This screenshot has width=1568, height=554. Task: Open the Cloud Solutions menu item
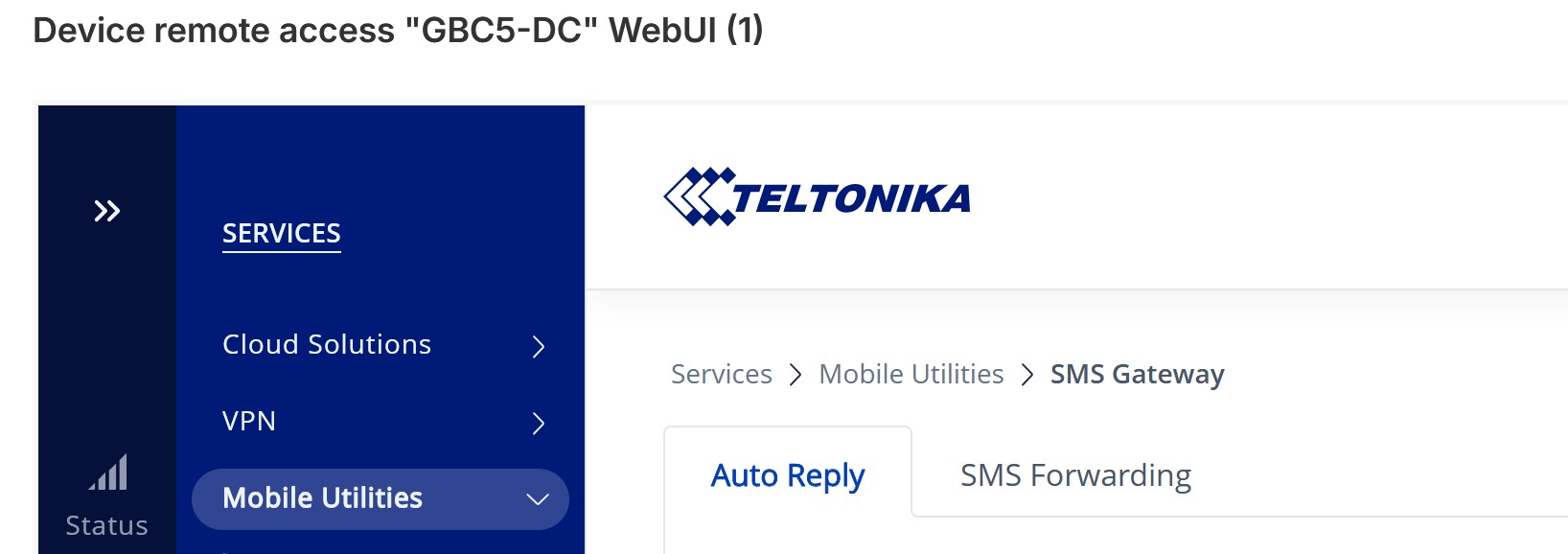click(x=327, y=345)
